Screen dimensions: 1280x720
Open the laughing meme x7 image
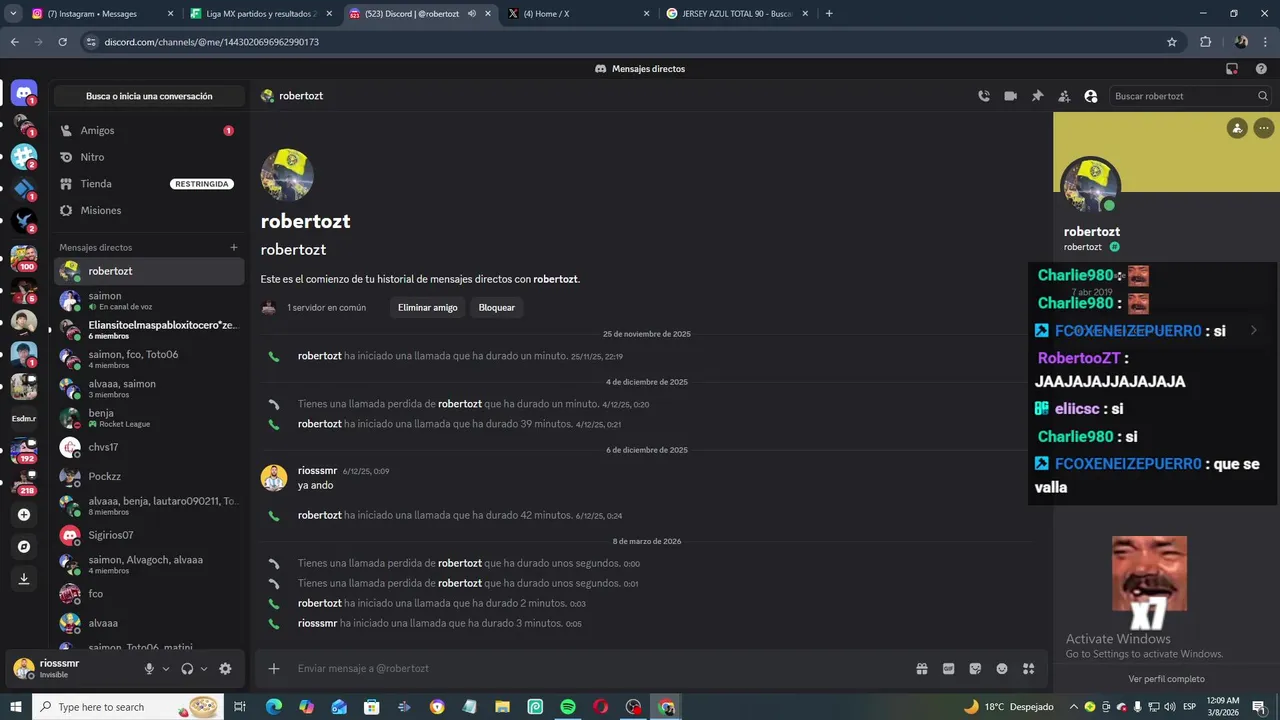pos(1149,583)
